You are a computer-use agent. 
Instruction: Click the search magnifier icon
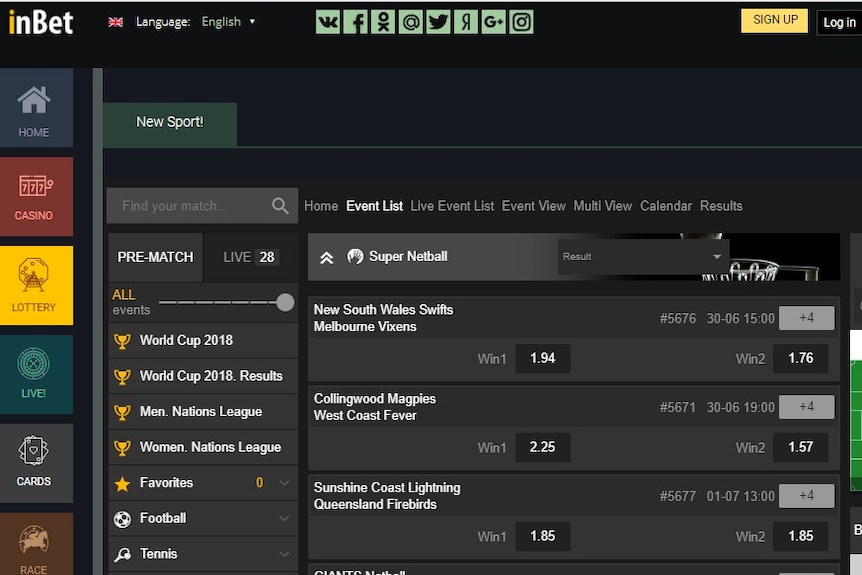pos(280,206)
